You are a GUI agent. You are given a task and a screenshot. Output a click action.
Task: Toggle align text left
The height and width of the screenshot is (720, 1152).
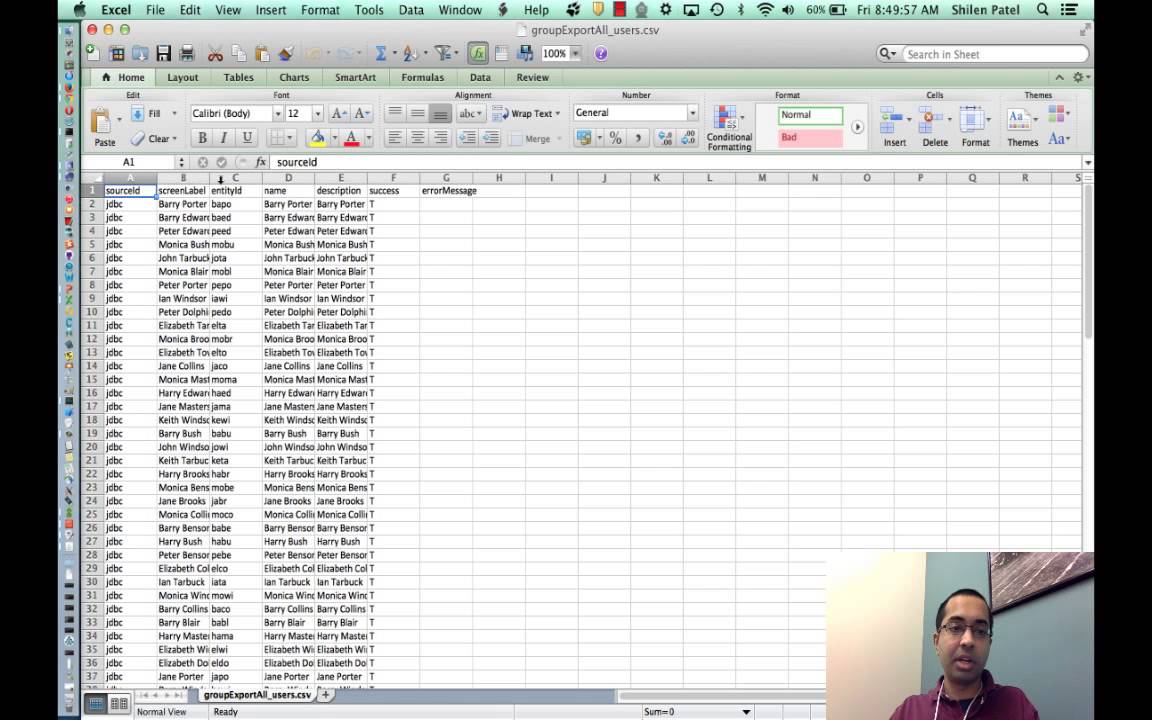pyautogui.click(x=395, y=137)
